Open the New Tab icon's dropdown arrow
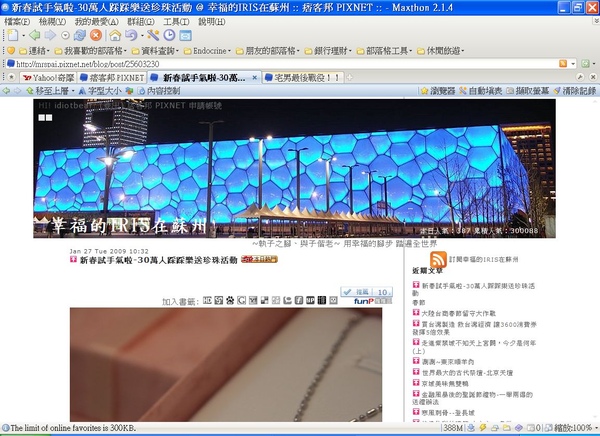The height and width of the screenshot is (436, 600). click(23, 36)
